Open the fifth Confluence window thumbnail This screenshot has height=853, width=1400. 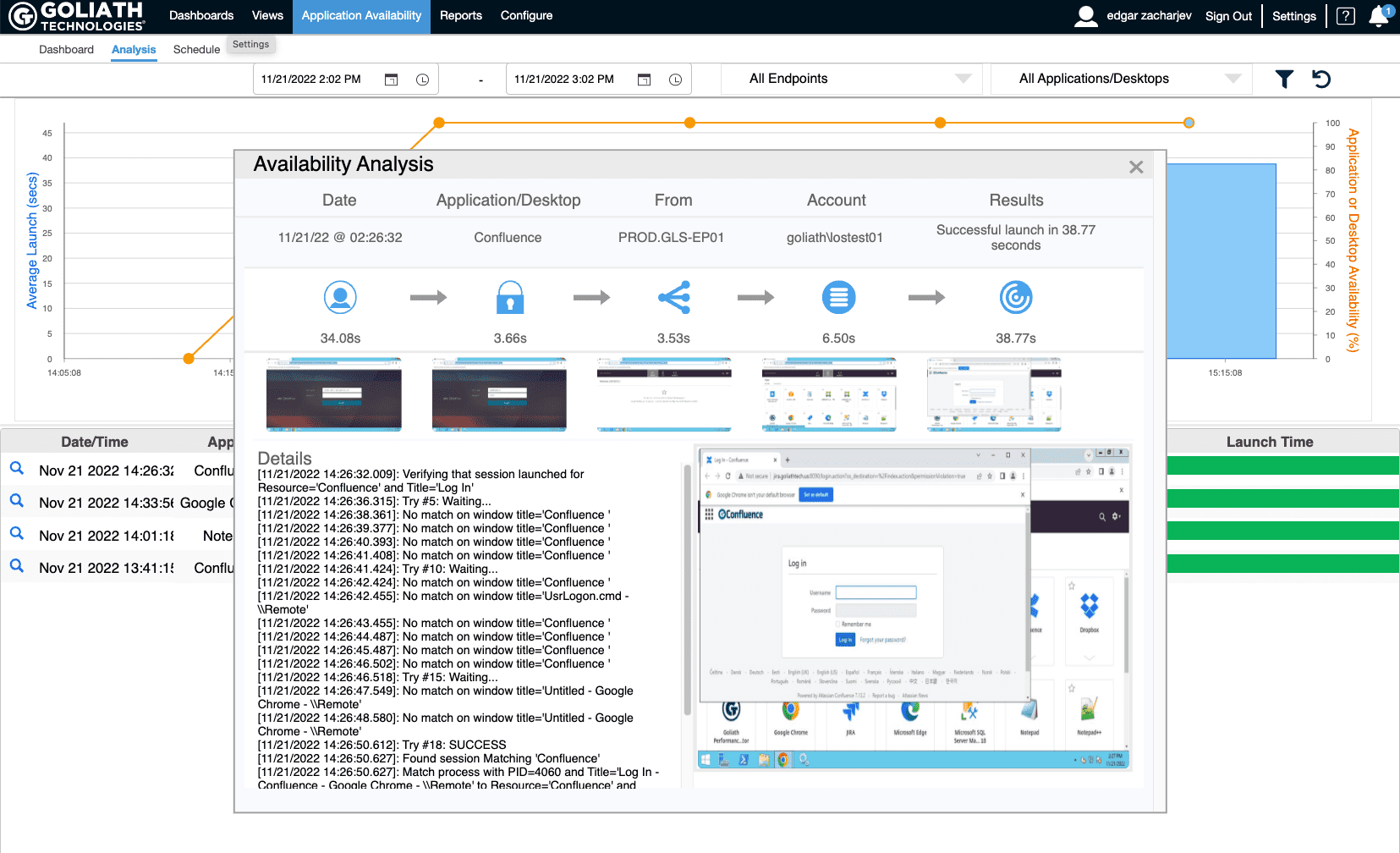pyautogui.click(x=994, y=394)
